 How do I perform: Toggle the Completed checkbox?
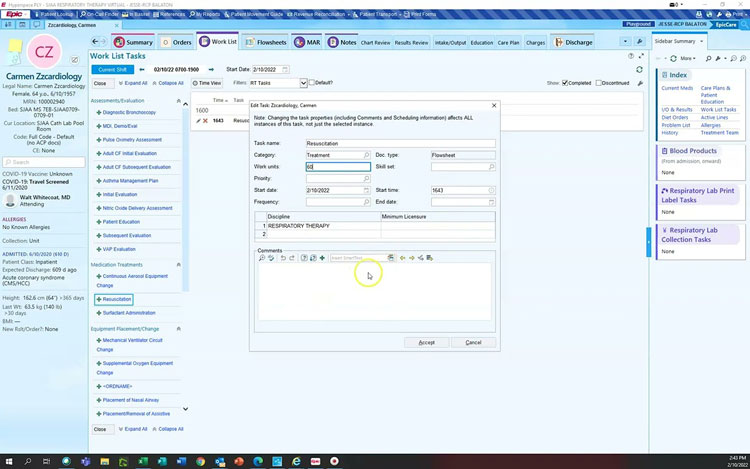(x=566, y=83)
